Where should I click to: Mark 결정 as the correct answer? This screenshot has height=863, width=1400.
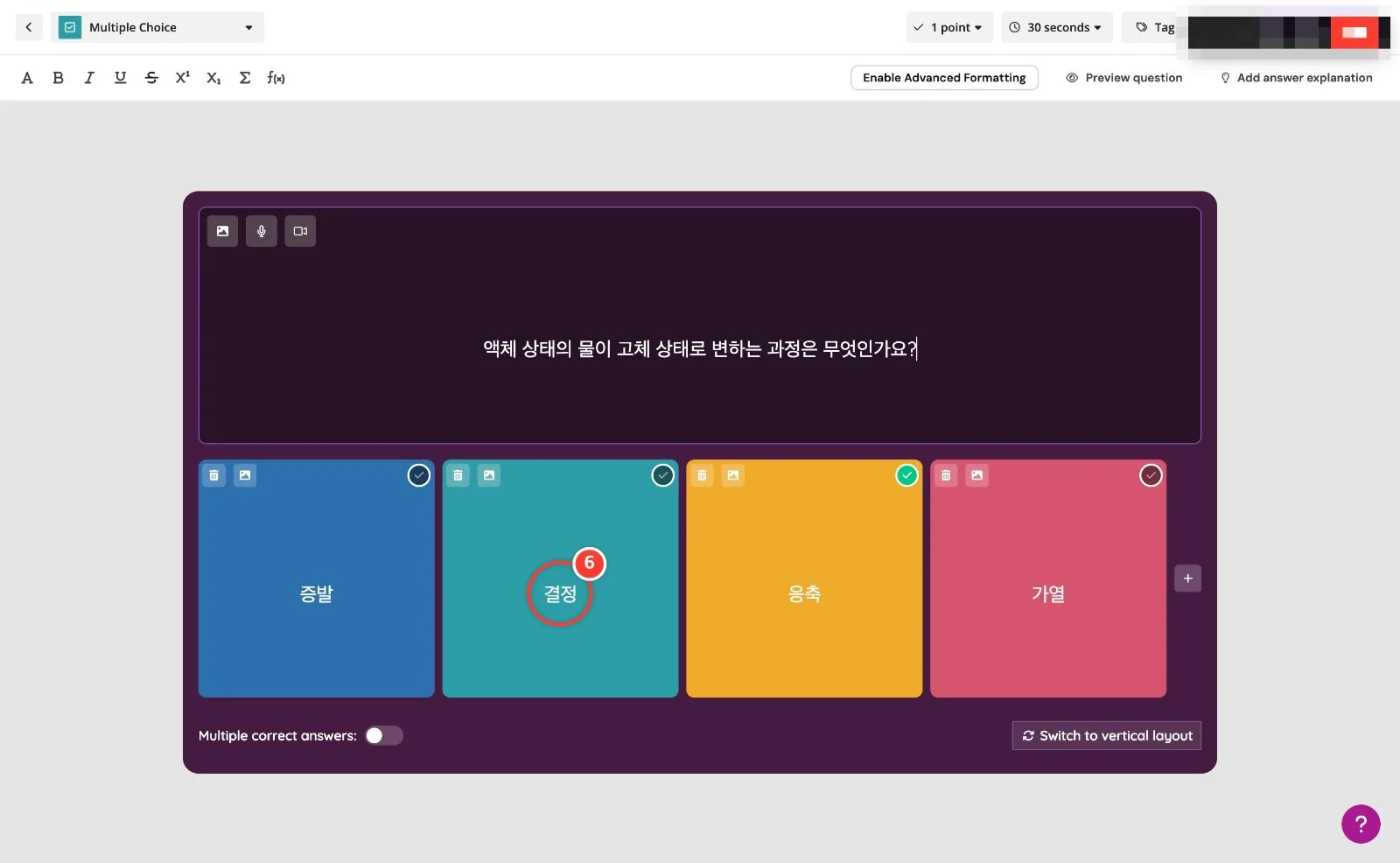click(x=663, y=475)
